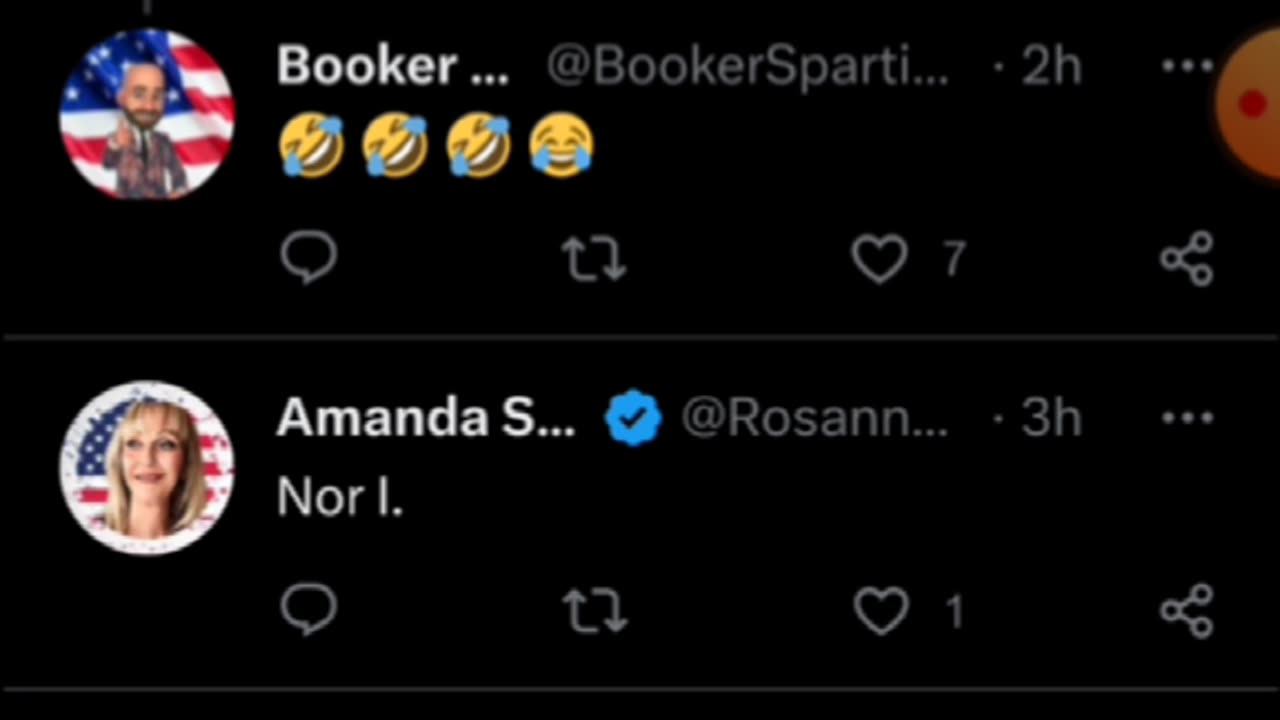This screenshot has height=720, width=1280.
Task: Share Amanda's "Nor I." tweet
Action: (x=1187, y=610)
